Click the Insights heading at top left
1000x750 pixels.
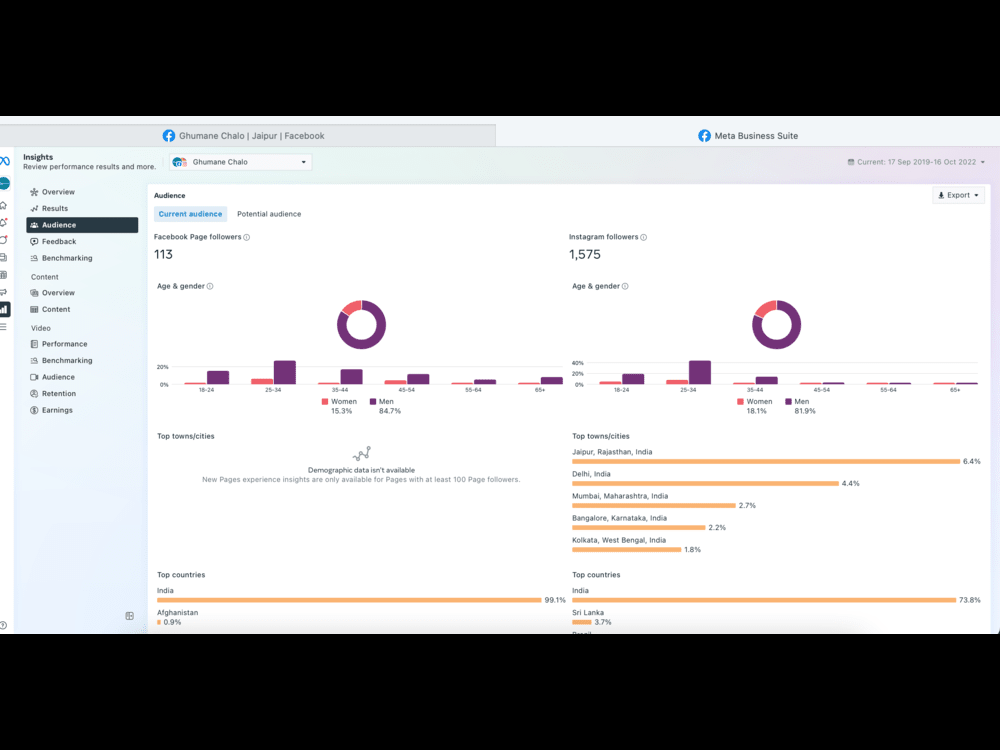click(x=38, y=157)
